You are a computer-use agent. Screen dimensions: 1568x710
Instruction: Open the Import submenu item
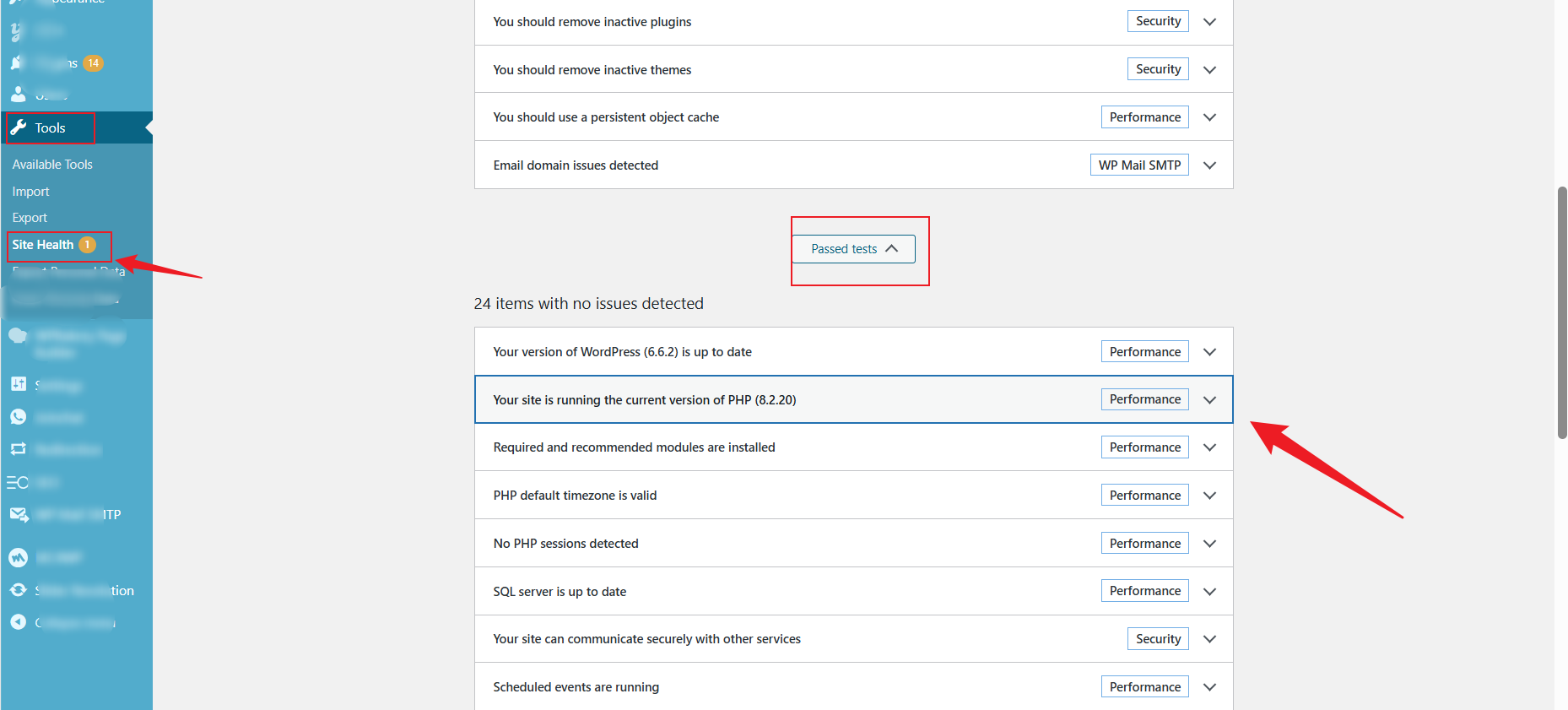(x=30, y=192)
